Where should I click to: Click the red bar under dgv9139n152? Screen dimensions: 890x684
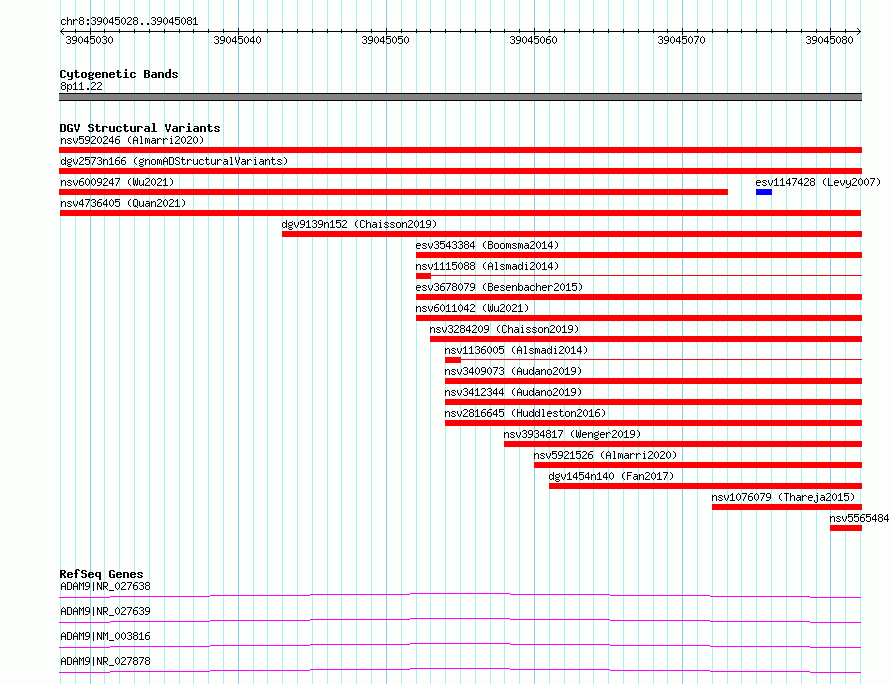pos(572,234)
